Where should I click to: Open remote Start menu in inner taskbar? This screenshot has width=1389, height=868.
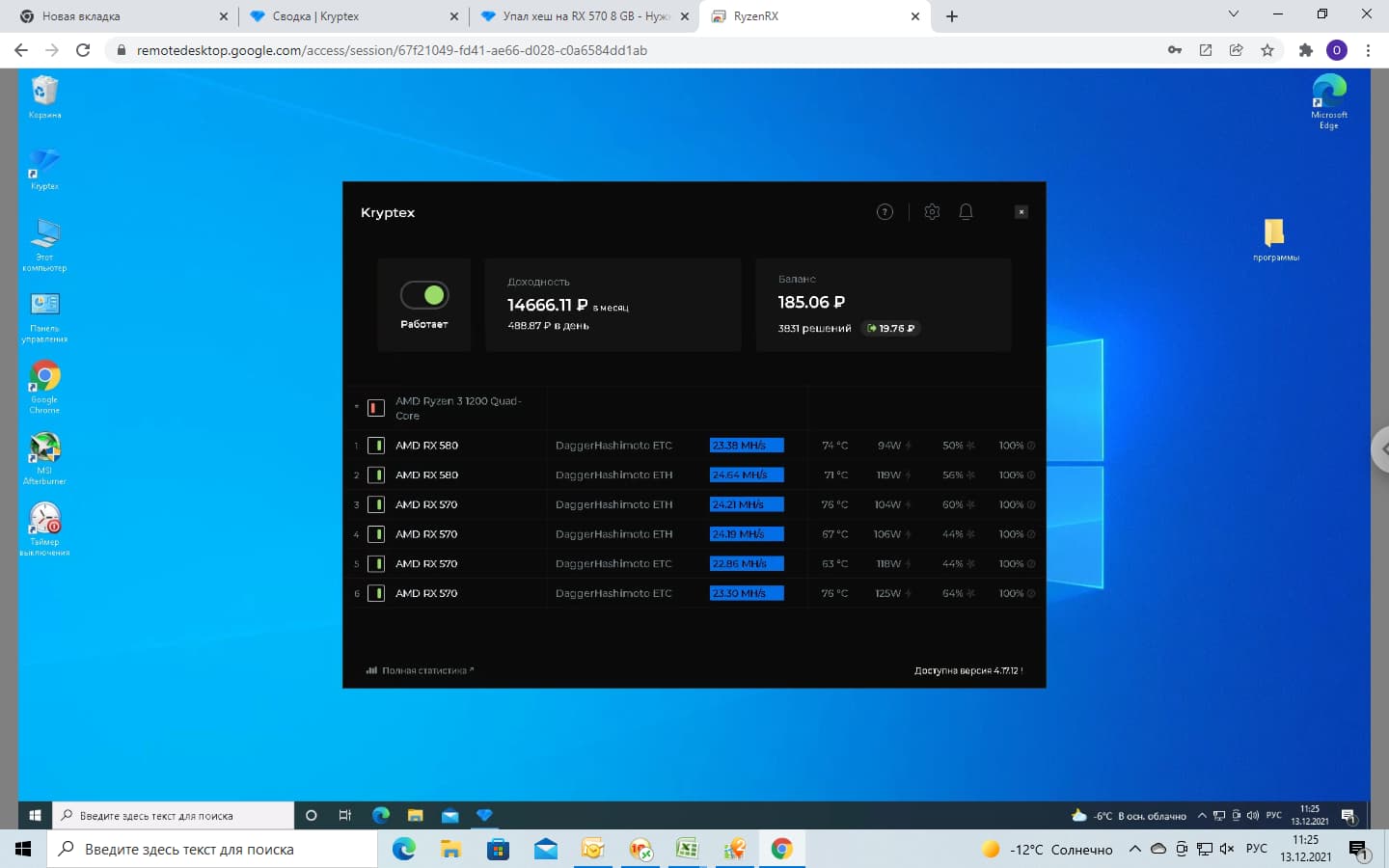35,815
